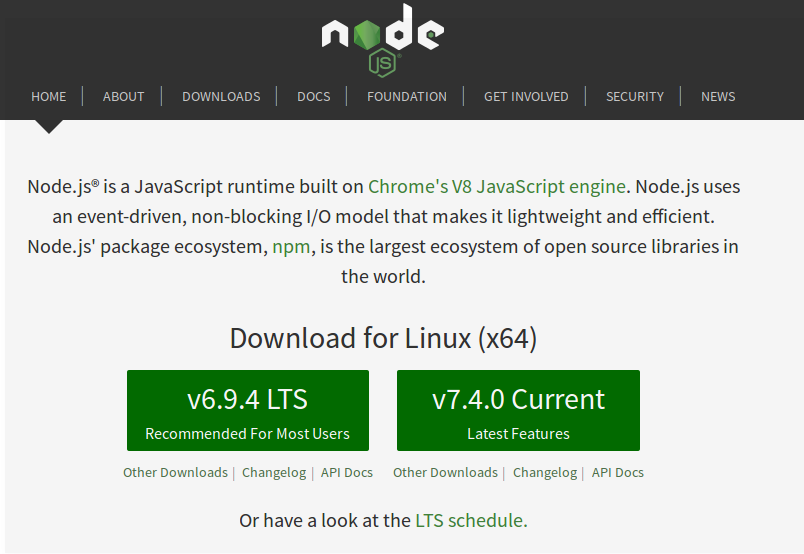Visit the NEWS section
The image size is (804, 554).
(718, 96)
